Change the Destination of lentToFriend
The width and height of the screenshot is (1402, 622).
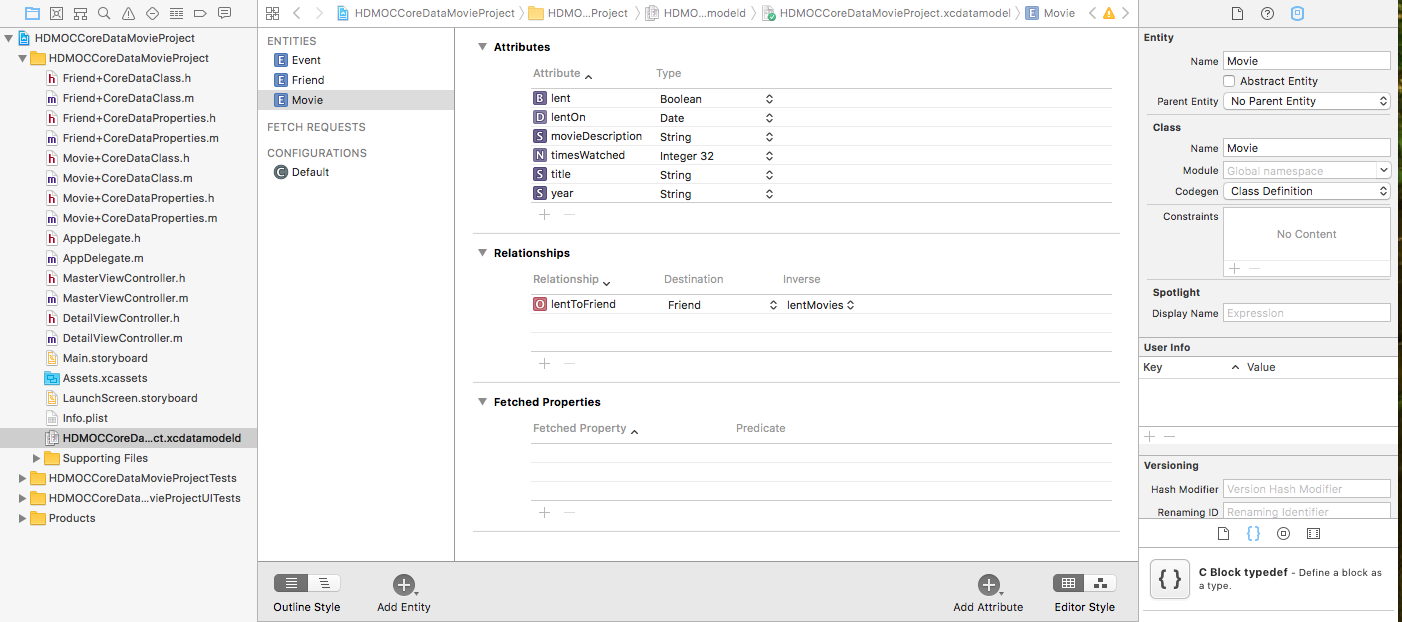pyautogui.click(x=722, y=305)
